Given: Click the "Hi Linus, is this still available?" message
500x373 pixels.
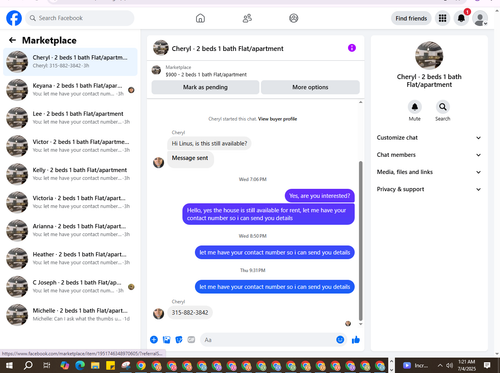Looking at the screenshot, I should [x=209, y=143].
